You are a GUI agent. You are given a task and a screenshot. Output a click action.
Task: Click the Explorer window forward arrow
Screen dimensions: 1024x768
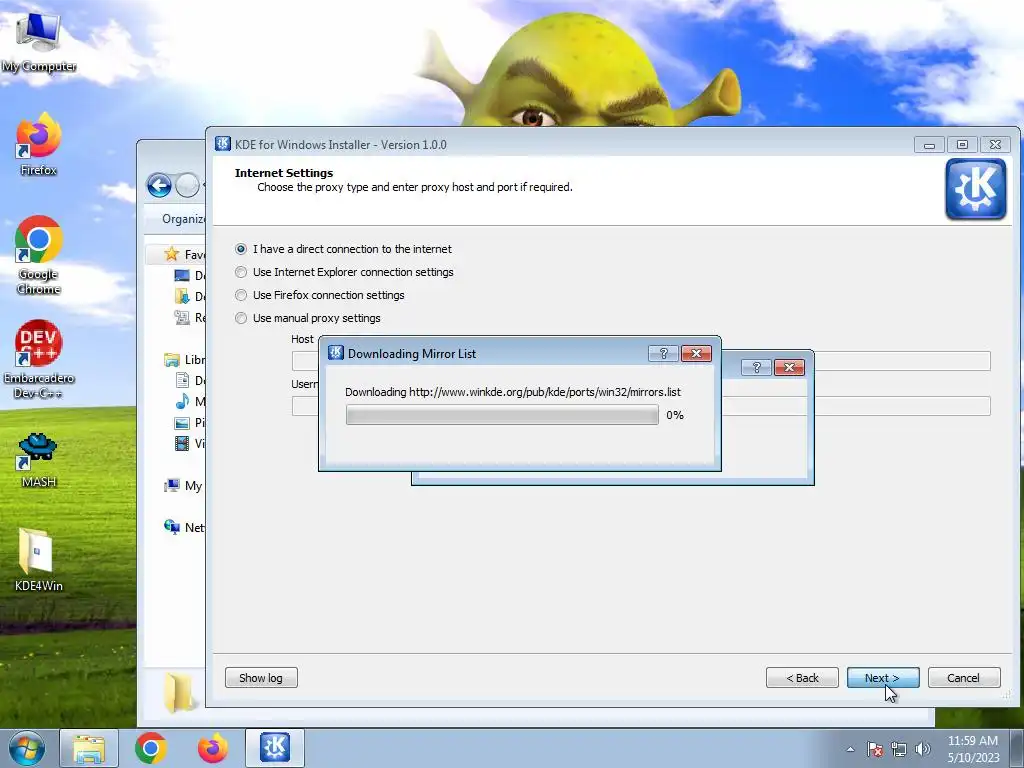tap(187, 185)
